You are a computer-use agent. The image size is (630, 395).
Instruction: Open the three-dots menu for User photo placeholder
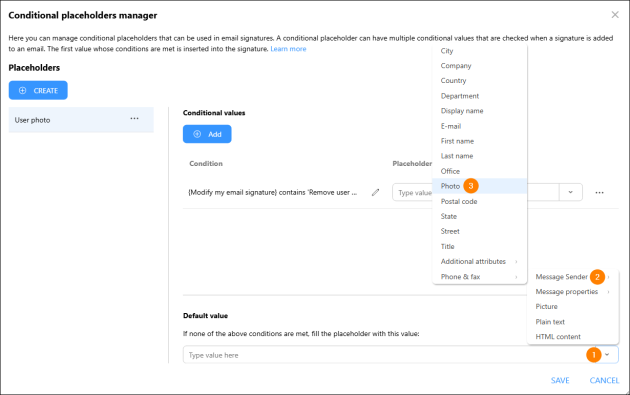(x=134, y=119)
